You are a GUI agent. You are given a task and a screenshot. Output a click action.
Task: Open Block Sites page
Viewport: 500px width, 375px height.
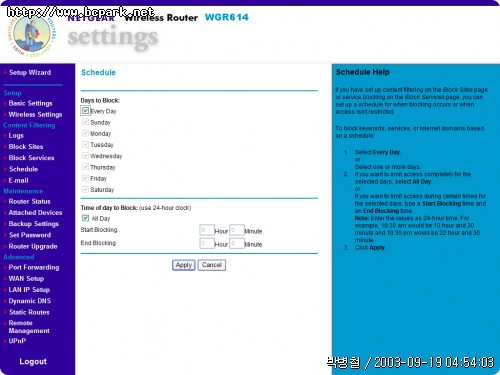[26, 147]
